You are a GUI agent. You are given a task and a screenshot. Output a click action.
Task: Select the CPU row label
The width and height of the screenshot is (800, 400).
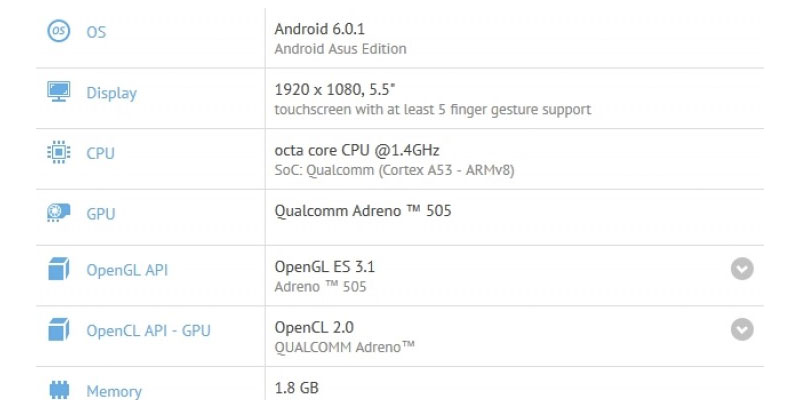(101, 154)
